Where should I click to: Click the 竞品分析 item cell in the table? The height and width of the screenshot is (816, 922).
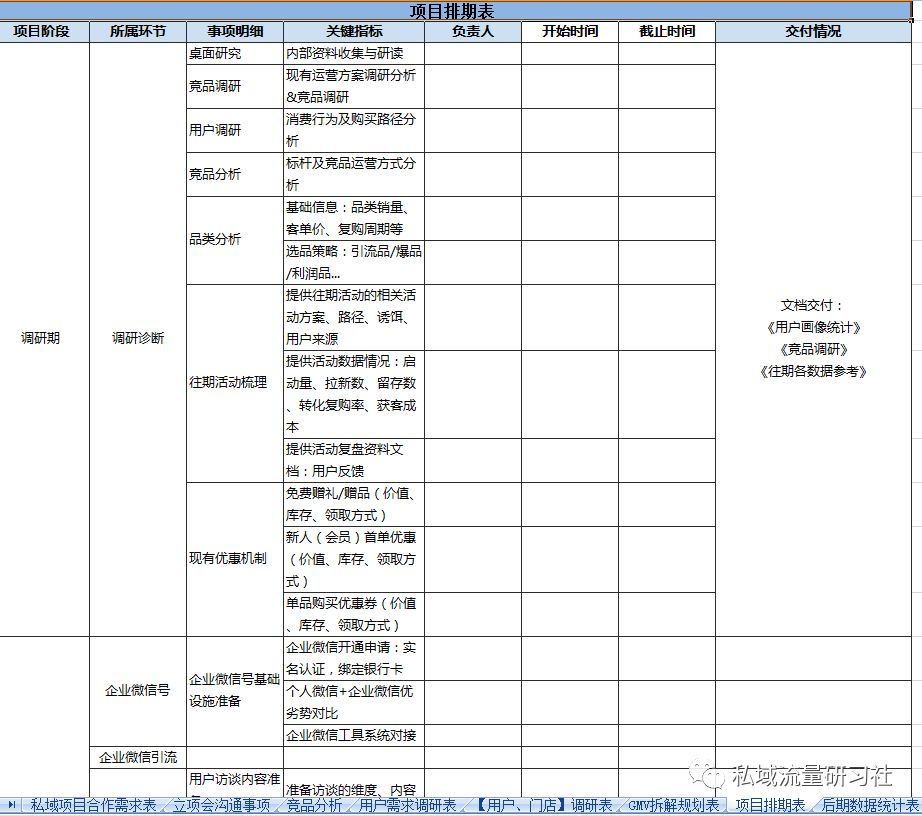pos(235,175)
